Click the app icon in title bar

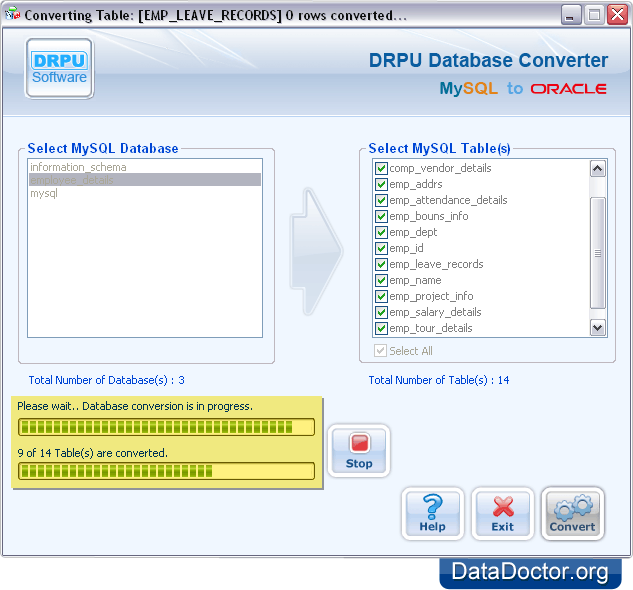click(13, 15)
